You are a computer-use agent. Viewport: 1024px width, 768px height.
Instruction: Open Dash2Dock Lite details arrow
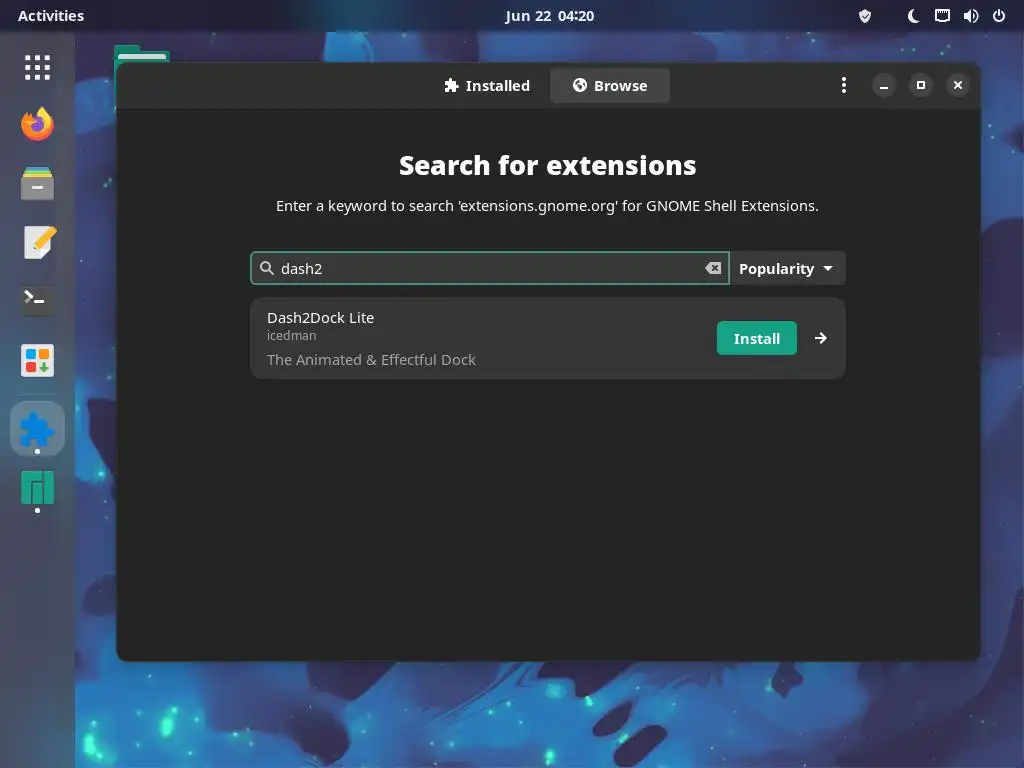(x=821, y=338)
